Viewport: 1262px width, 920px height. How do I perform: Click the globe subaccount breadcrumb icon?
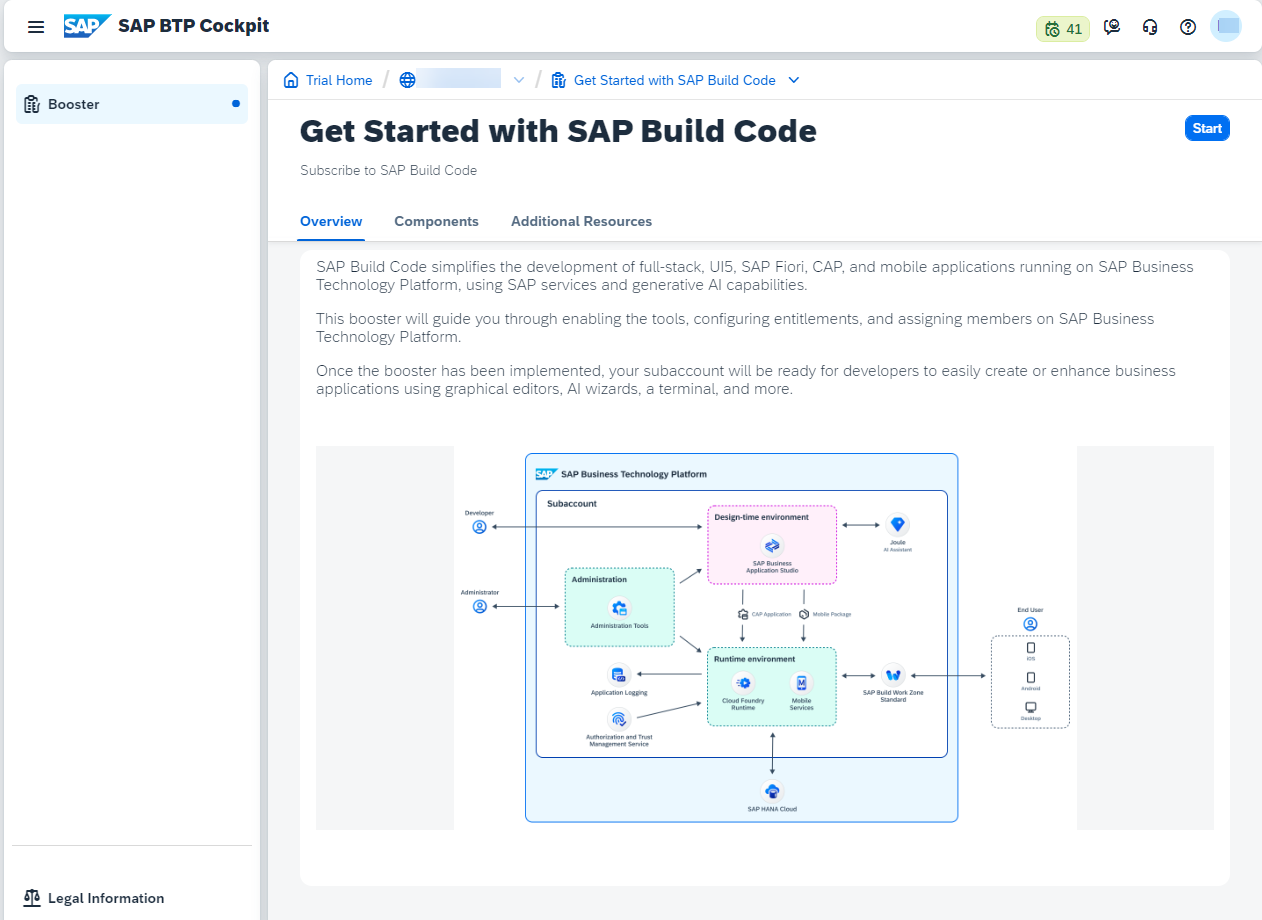click(407, 80)
